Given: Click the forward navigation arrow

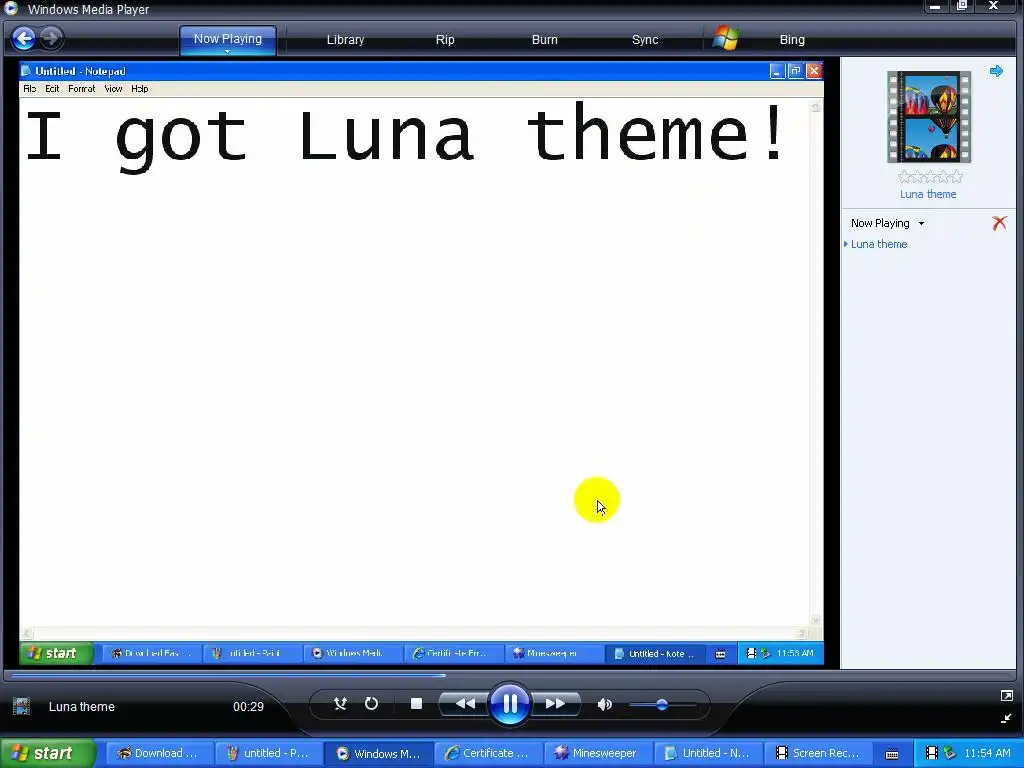Looking at the screenshot, I should click(51, 39).
